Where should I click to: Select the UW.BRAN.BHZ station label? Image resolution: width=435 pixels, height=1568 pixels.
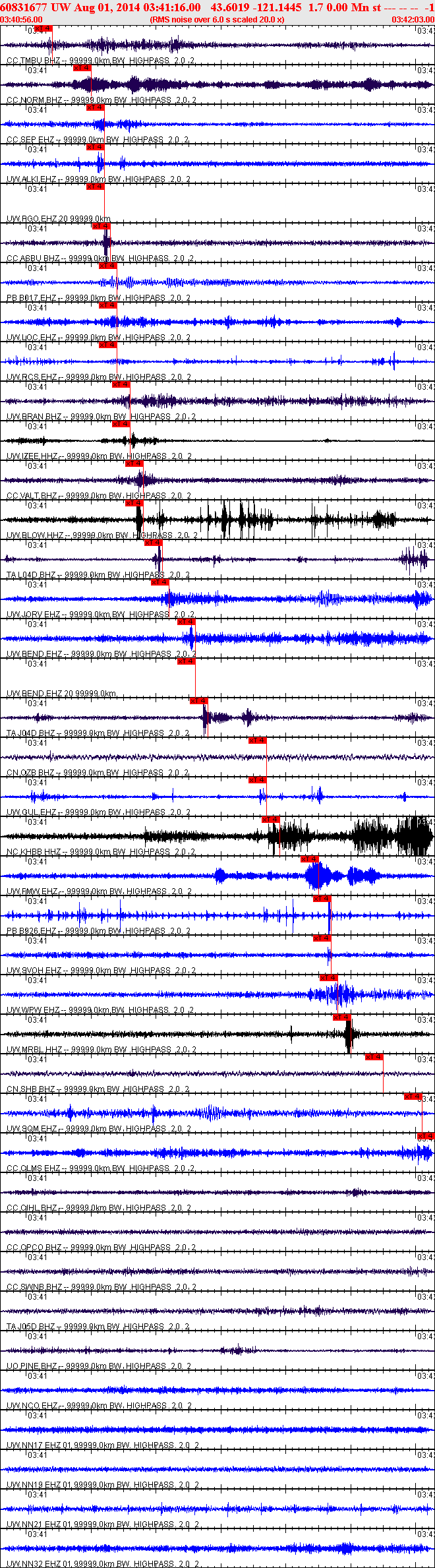(x=101, y=417)
